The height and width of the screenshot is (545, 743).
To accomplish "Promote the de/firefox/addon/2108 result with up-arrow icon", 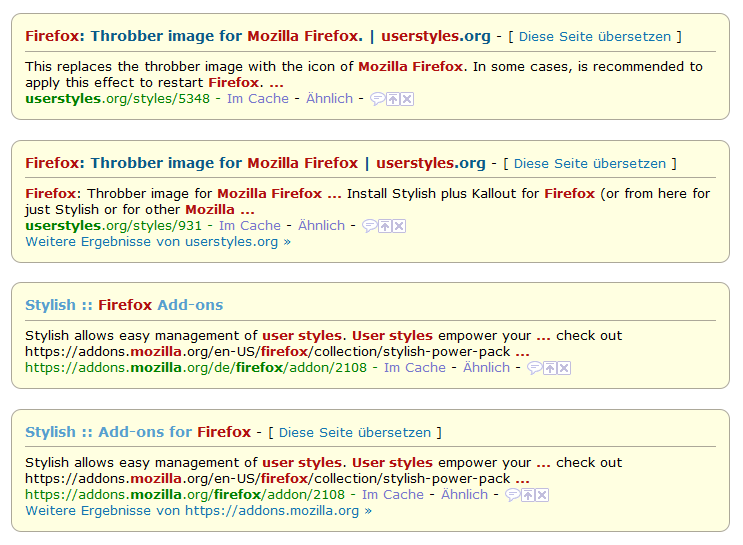I will coord(550,368).
